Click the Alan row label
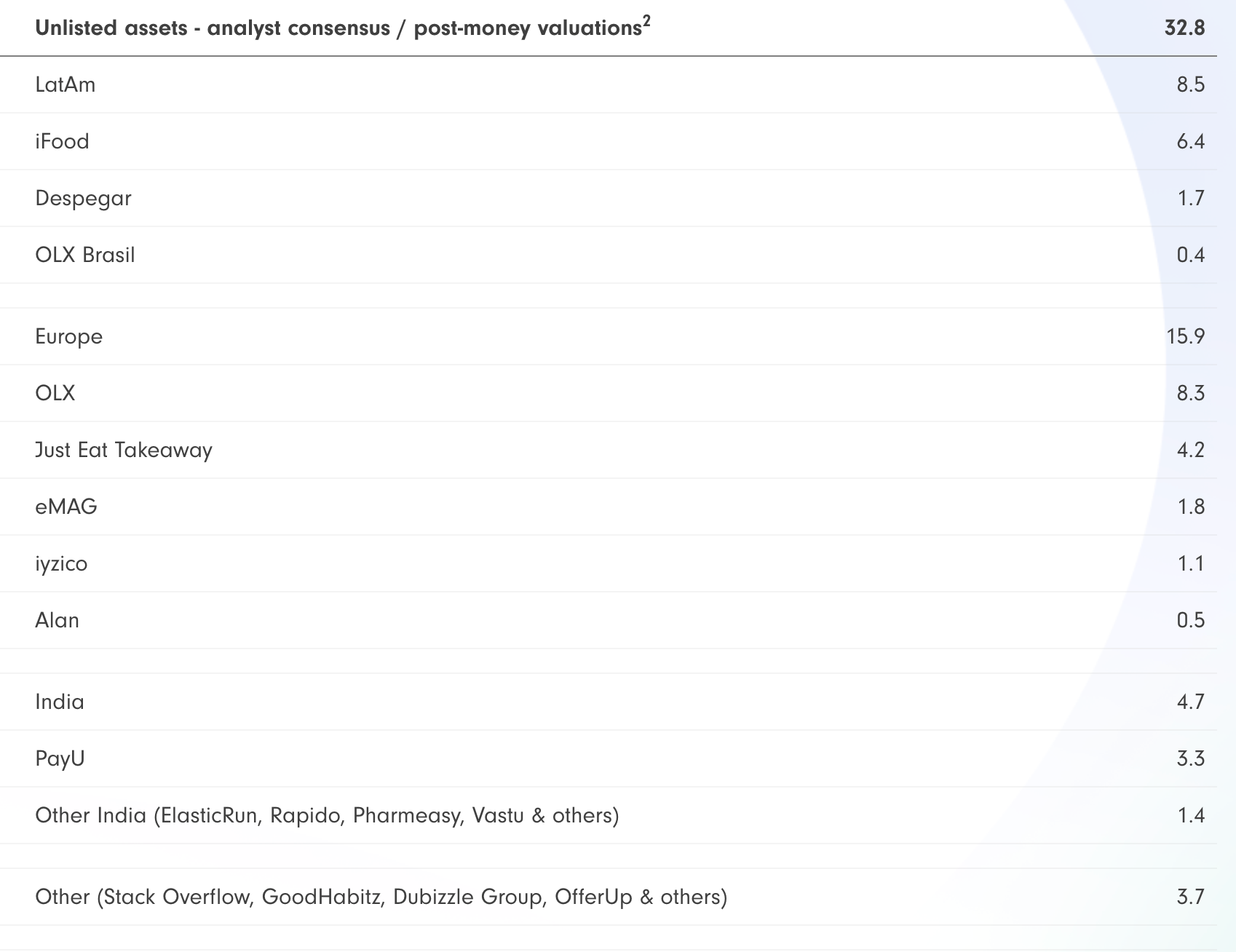 pyautogui.click(x=58, y=620)
